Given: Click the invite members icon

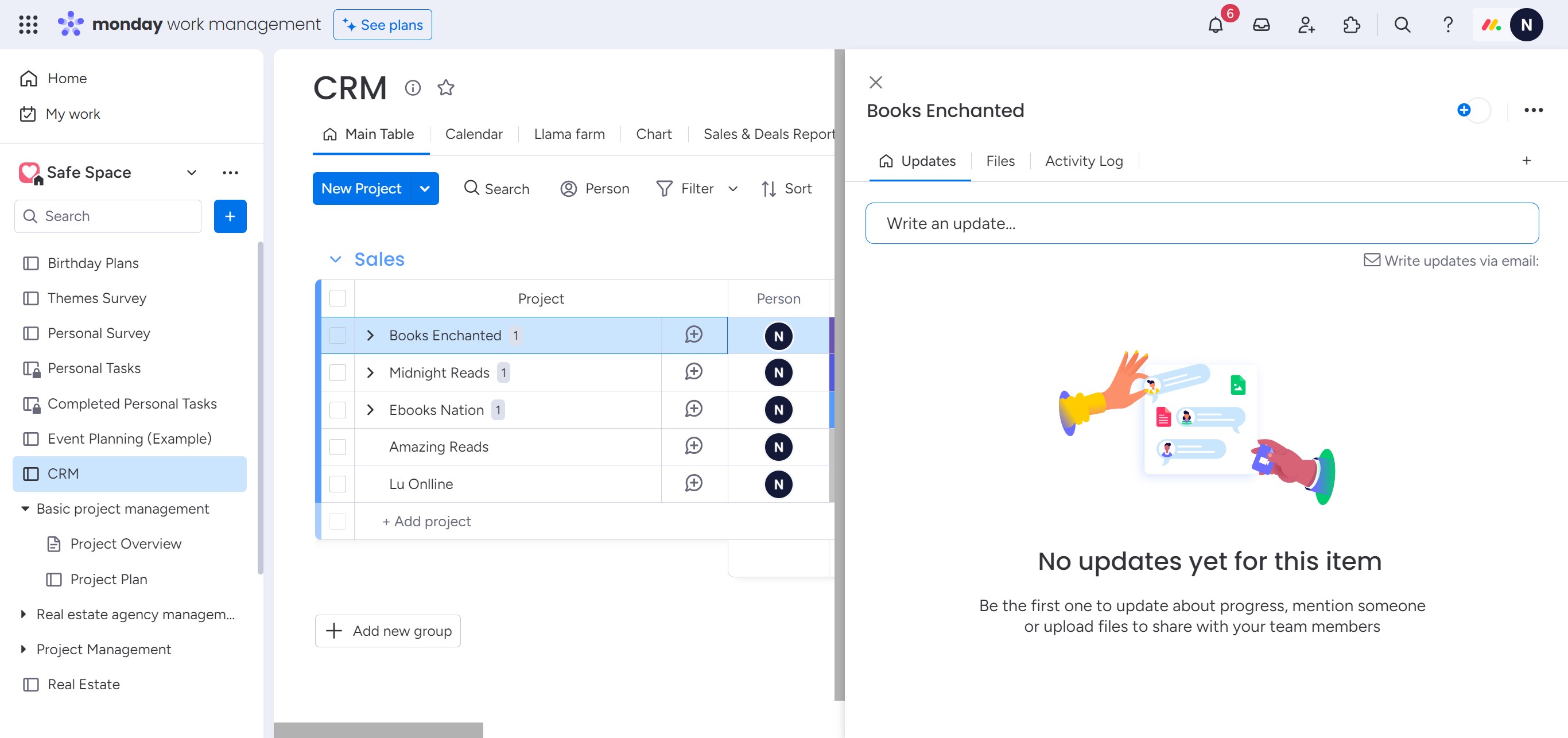Looking at the screenshot, I should [1306, 25].
